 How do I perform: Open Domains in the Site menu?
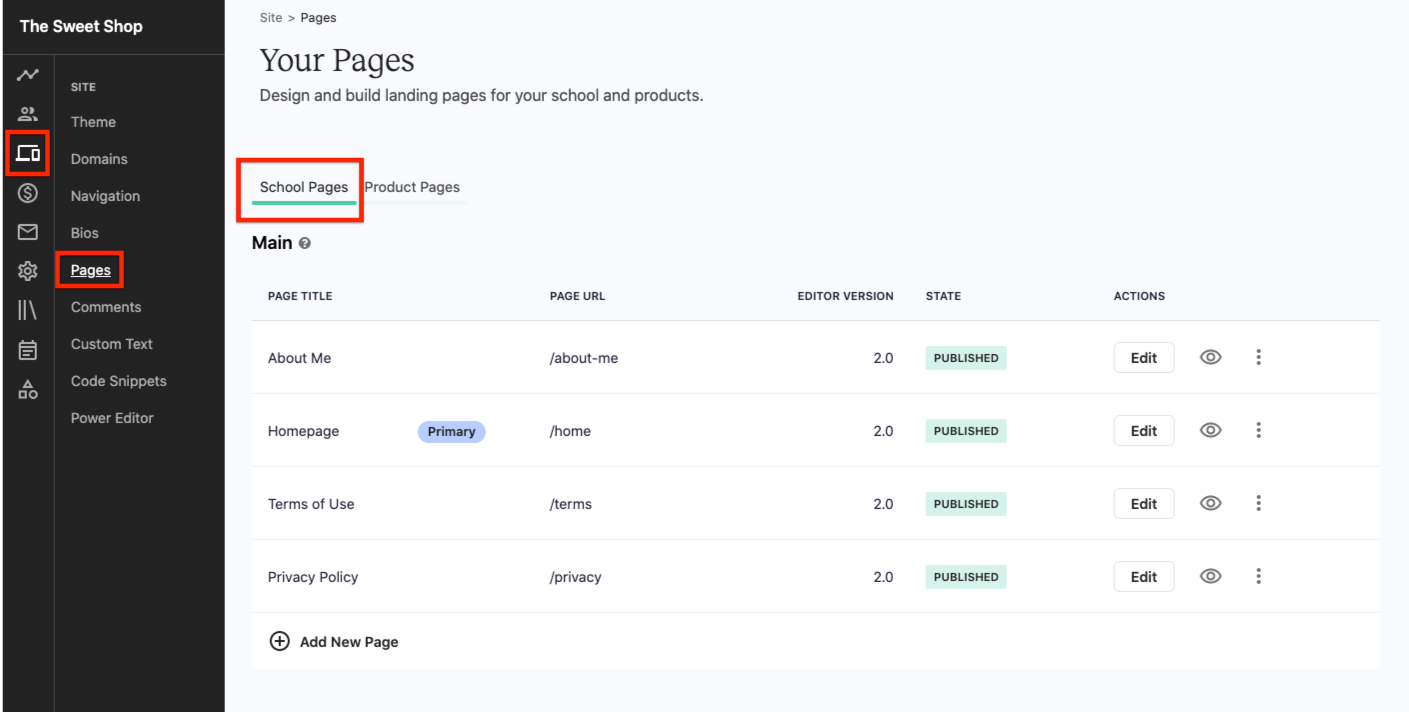pyautogui.click(x=99, y=159)
